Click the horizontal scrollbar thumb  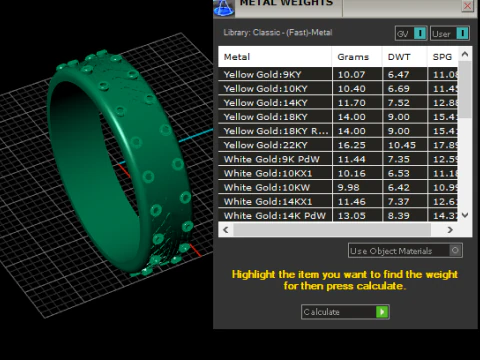pos(332,230)
